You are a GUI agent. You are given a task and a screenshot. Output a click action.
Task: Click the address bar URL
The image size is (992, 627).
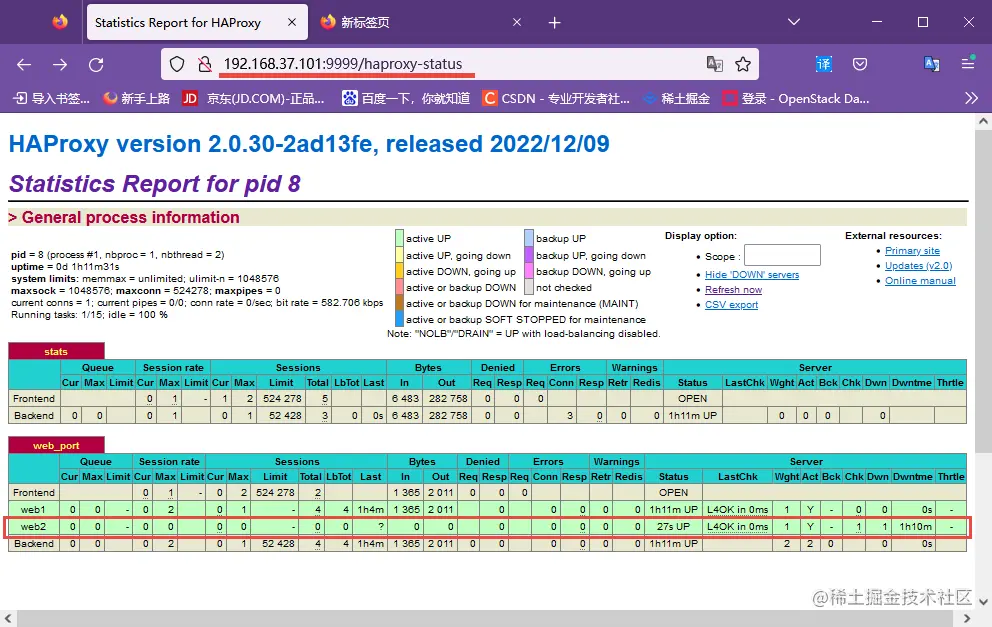tap(343, 64)
